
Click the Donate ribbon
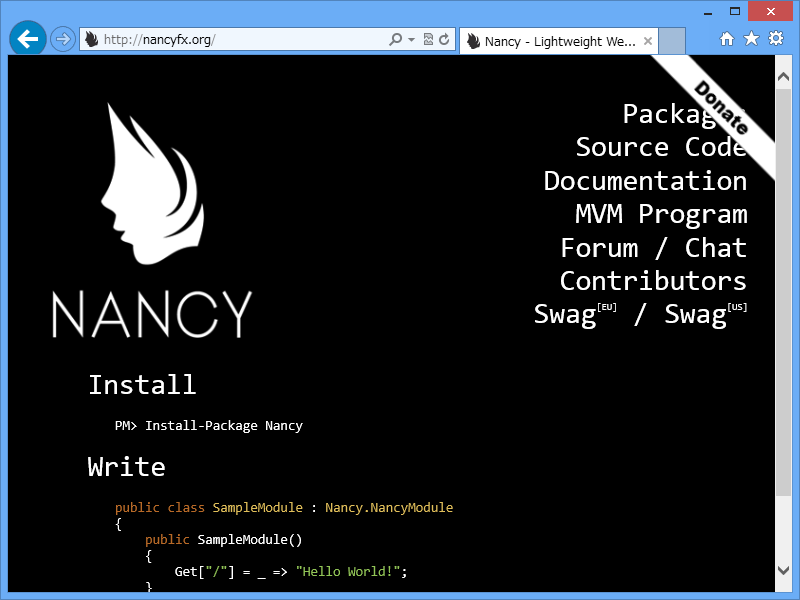tap(720, 107)
